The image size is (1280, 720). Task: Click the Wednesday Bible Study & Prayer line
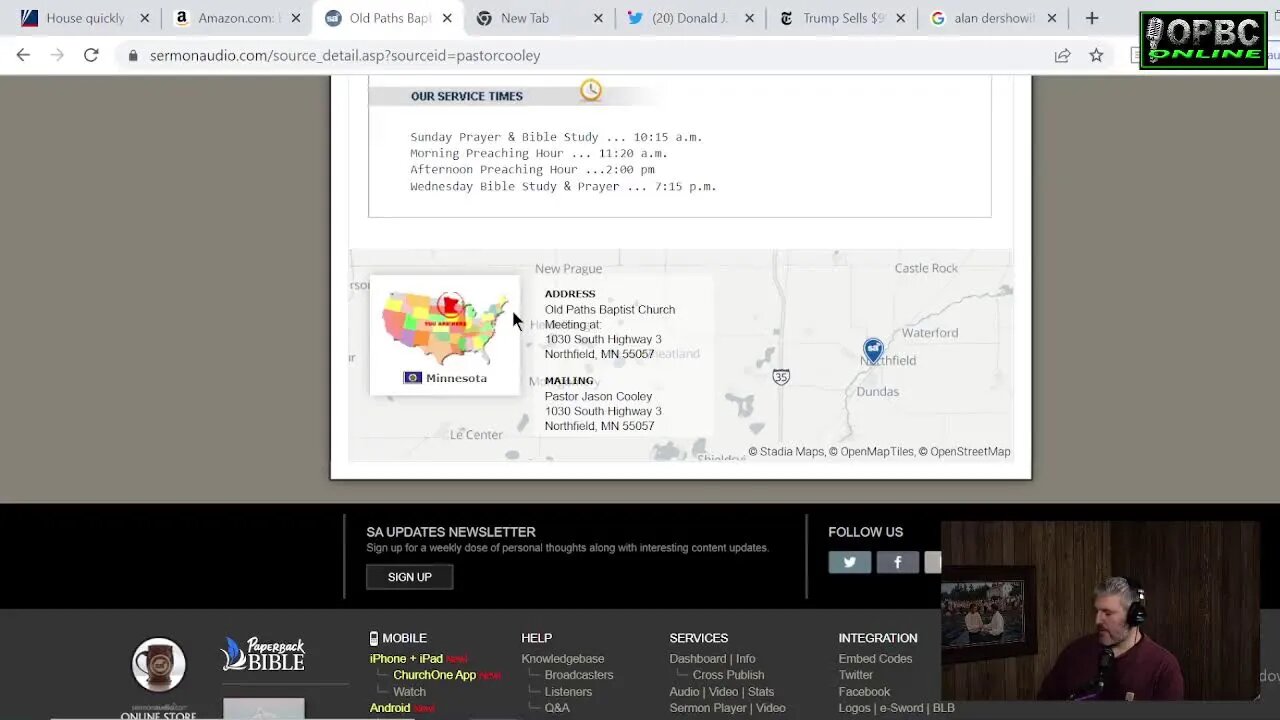(x=563, y=186)
